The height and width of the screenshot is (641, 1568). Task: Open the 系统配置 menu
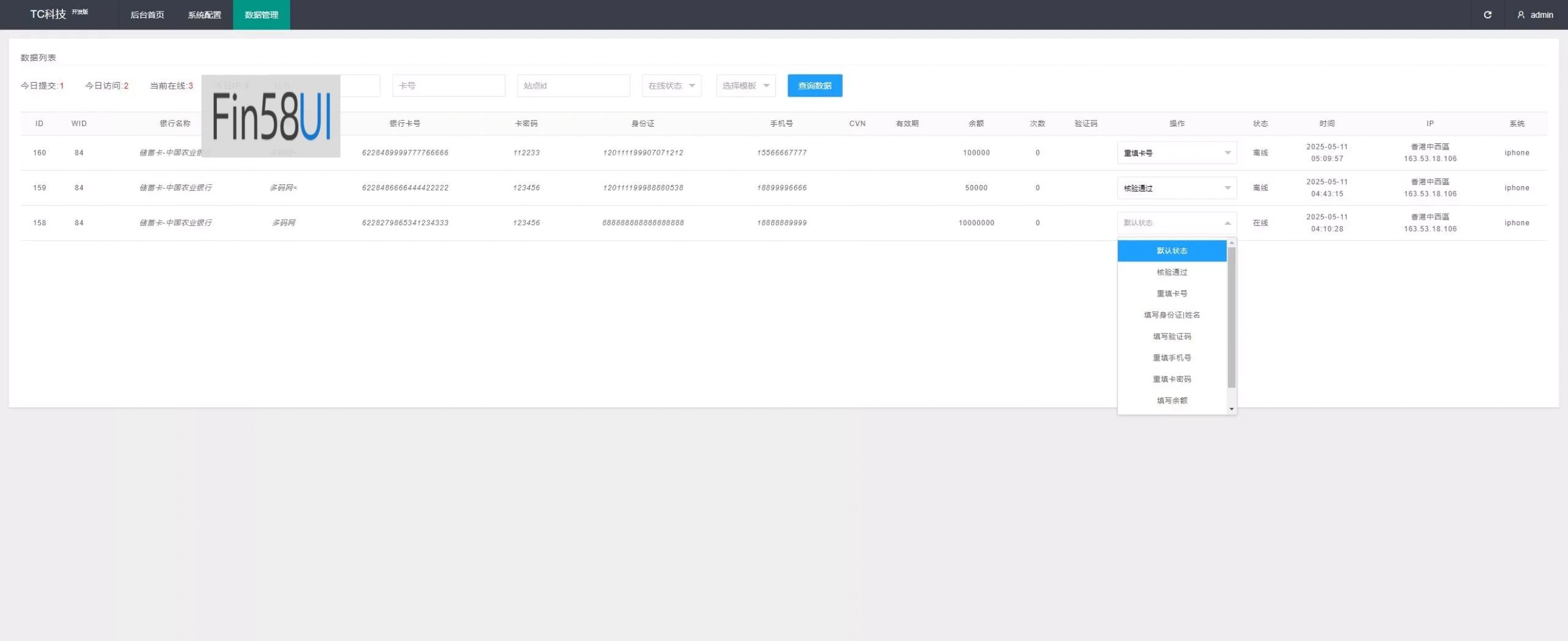pos(205,15)
